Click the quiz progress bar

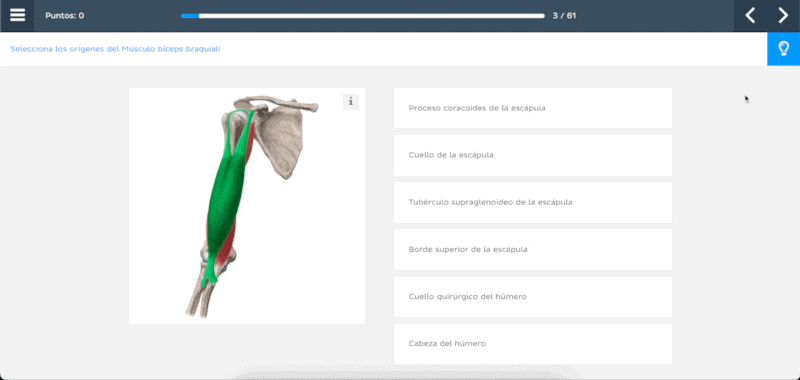click(x=363, y=16)
